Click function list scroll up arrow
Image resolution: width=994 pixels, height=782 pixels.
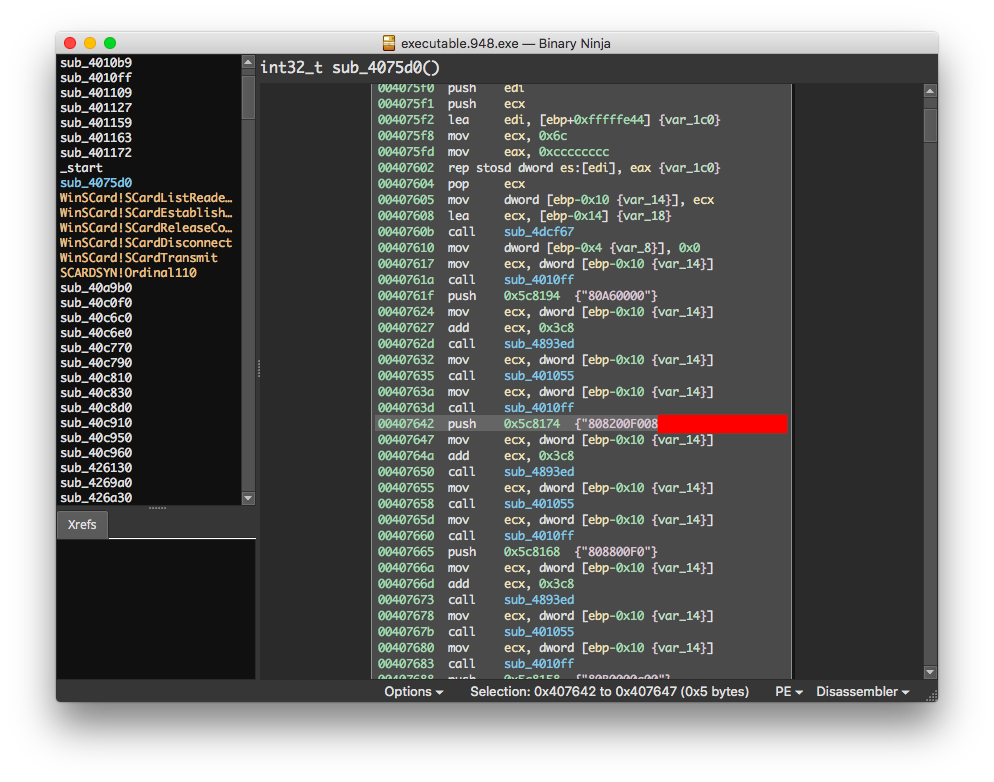(x=248, y=62)
